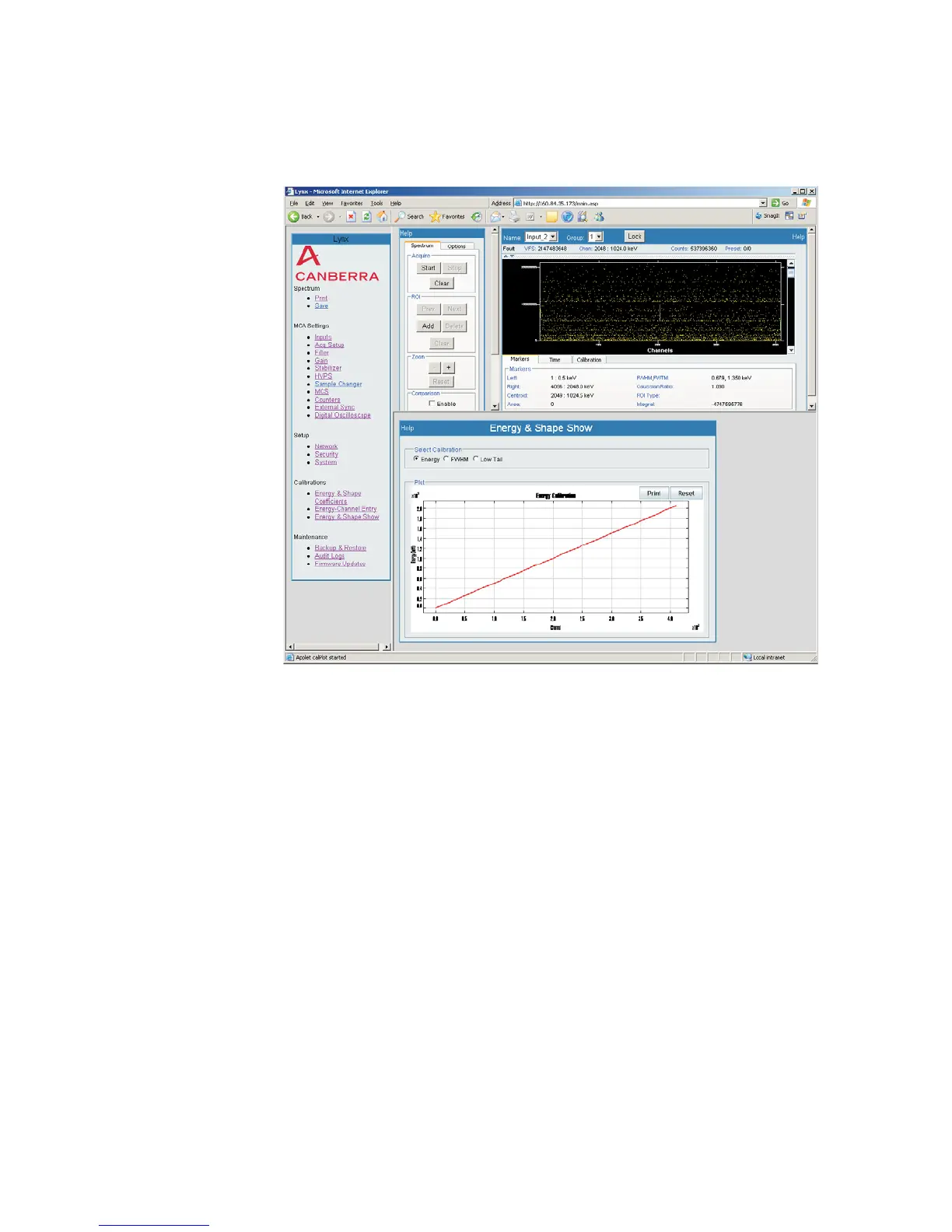Open the Help menu in the IE menu bar
Viewport: 952px width, 1232px height.
click(396, 203)
